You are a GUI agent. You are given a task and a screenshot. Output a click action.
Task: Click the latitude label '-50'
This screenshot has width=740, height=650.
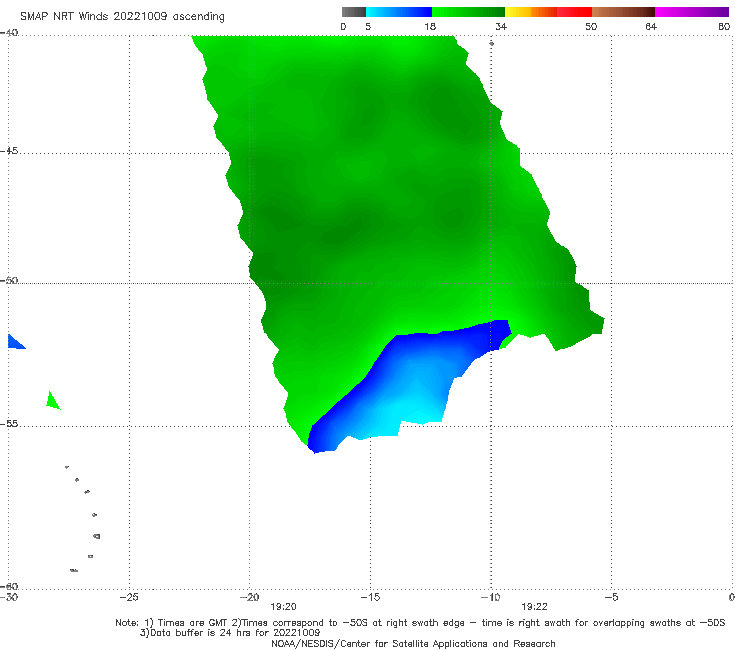(x=9, y=281)
